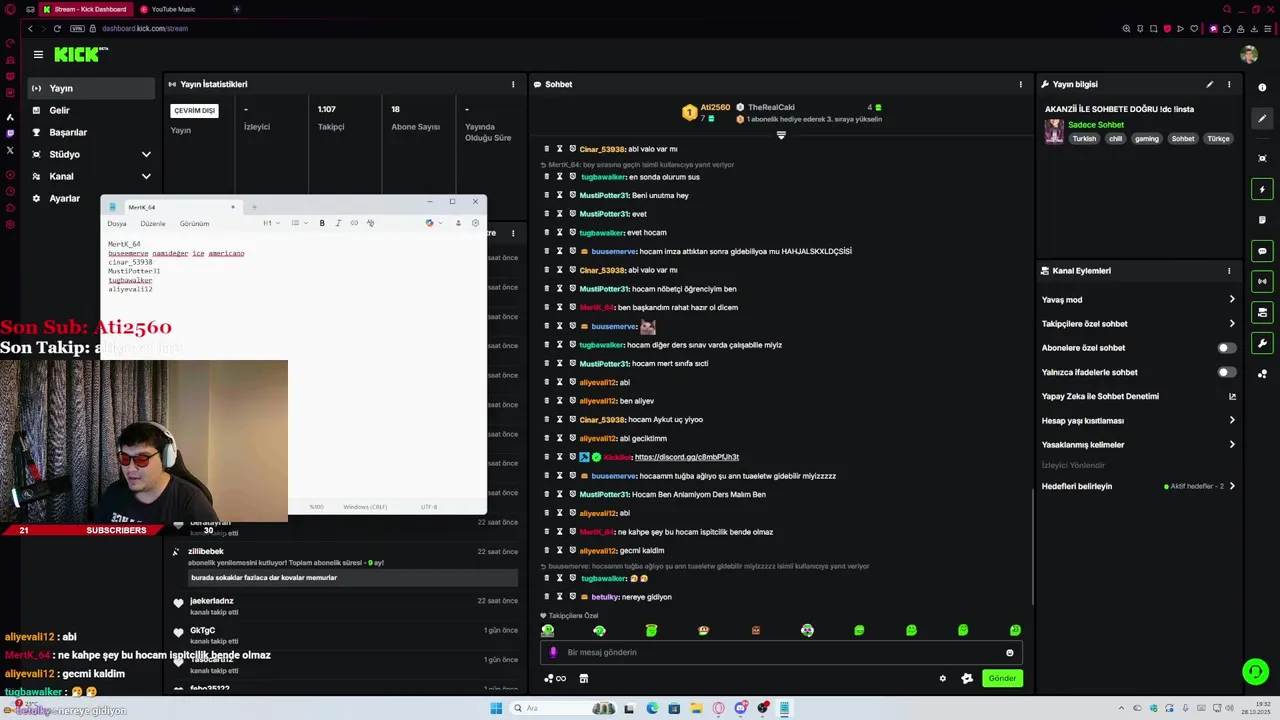Select Gelir in the sidebar
This screenshot has width=1280, height=720.
92,110
